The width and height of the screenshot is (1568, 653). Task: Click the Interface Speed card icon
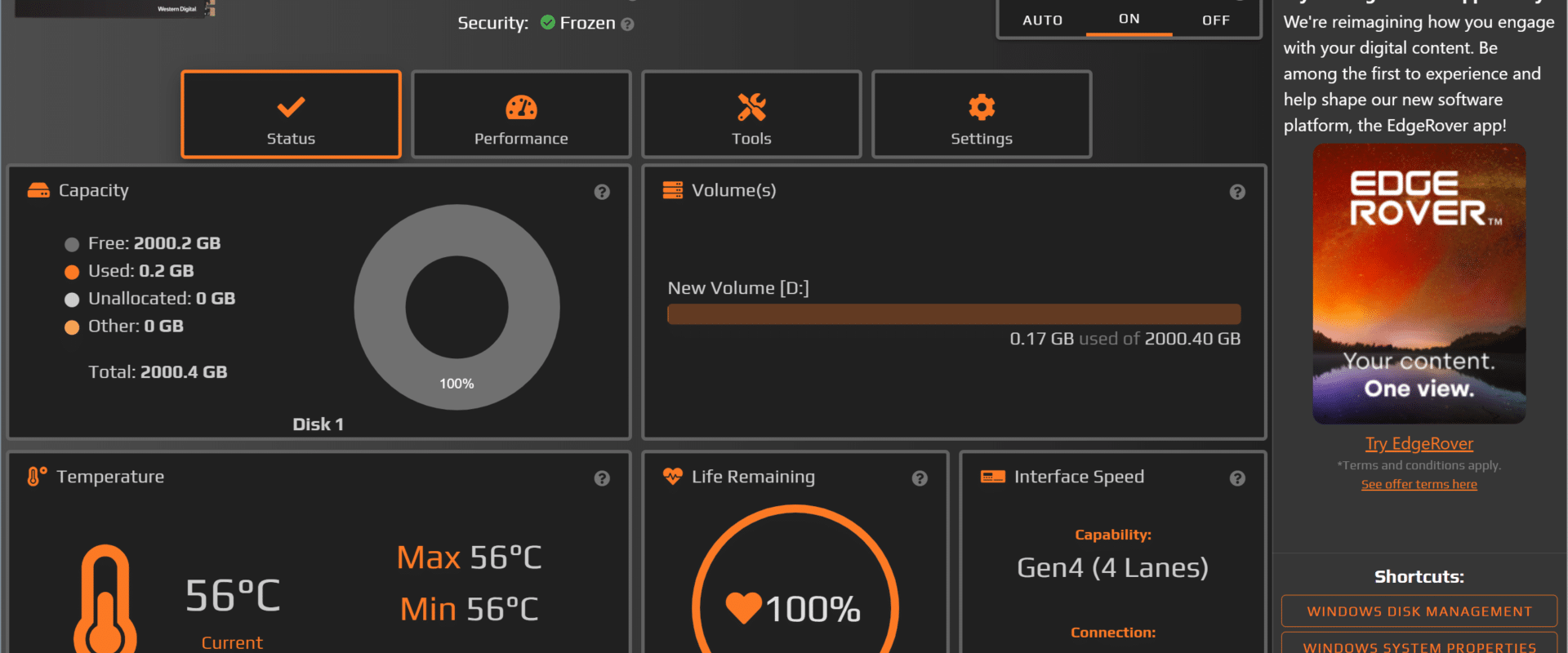tap(993, 477)
